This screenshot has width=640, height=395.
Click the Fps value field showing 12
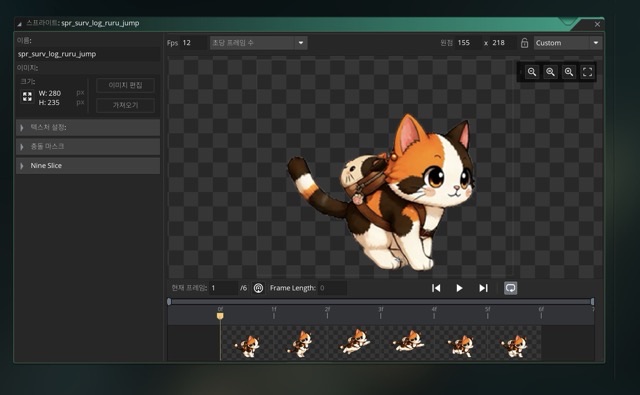click(x=193, y=43)
